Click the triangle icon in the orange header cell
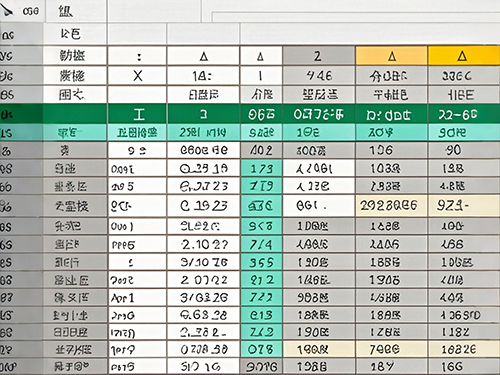 392,56
